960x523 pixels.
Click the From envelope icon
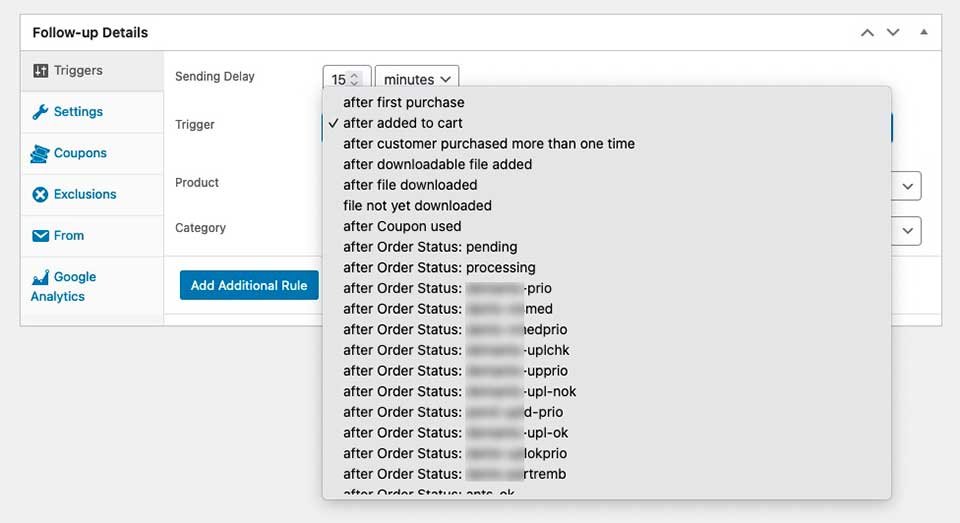pyautogui.click(x=40, y=236)
